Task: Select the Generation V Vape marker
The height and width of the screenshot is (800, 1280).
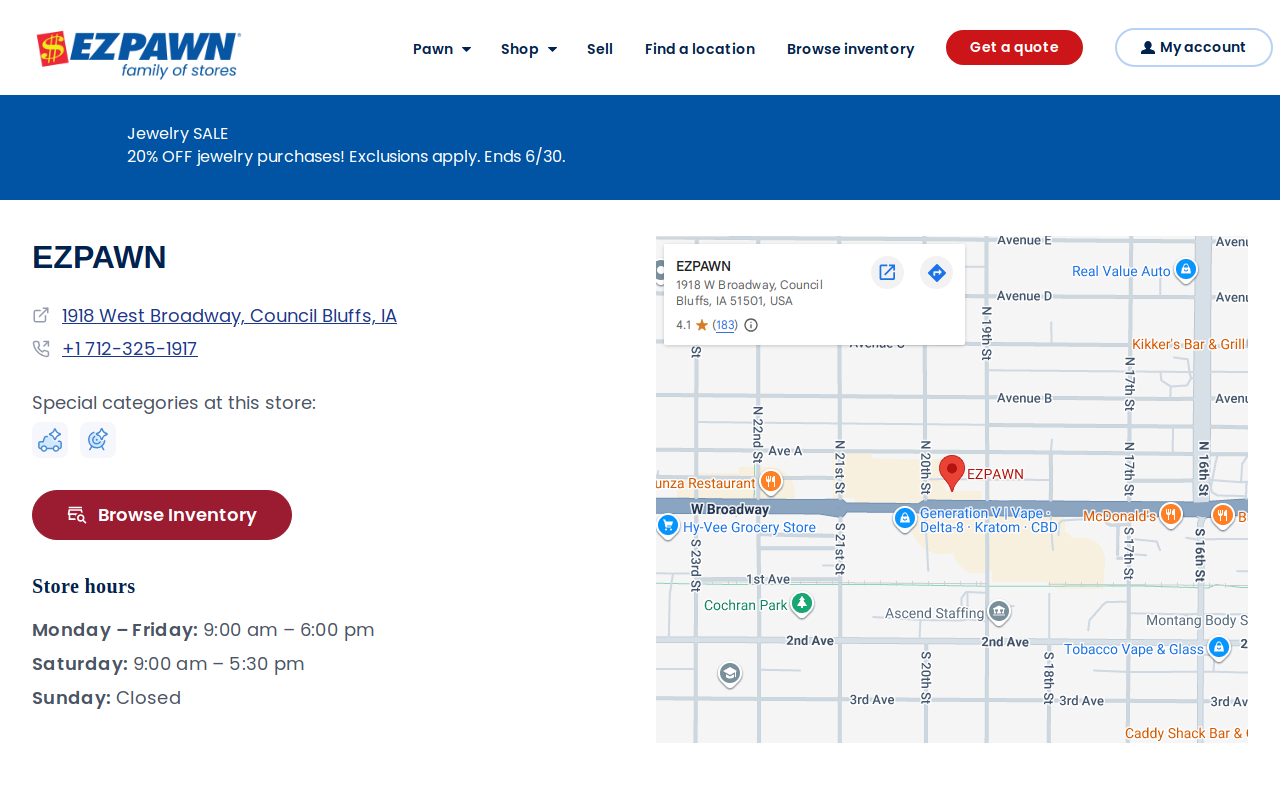Action: click(904, 518)
